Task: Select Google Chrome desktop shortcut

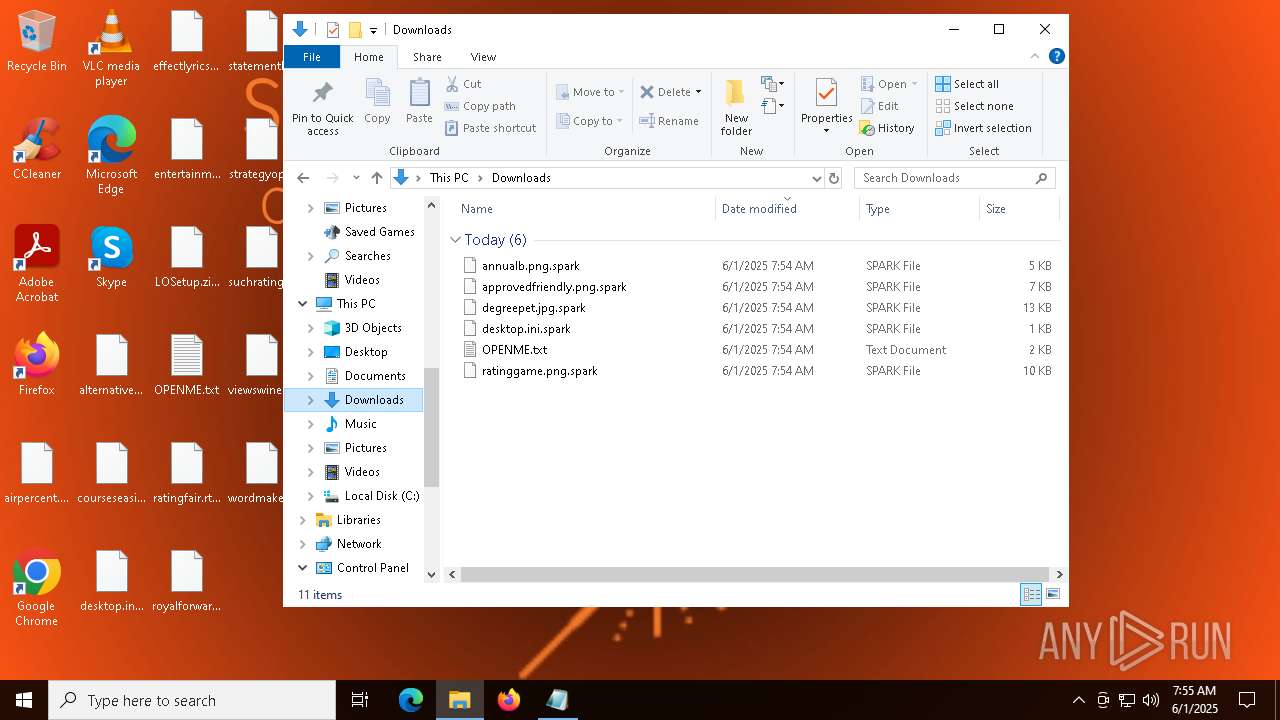Action: pos(37,588)
